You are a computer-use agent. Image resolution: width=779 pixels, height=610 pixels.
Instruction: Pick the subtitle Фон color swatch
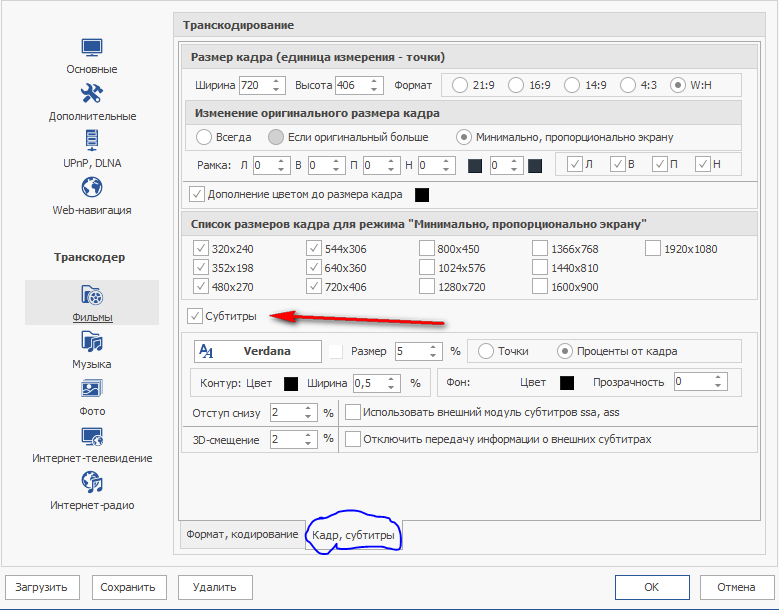(567, 382)
